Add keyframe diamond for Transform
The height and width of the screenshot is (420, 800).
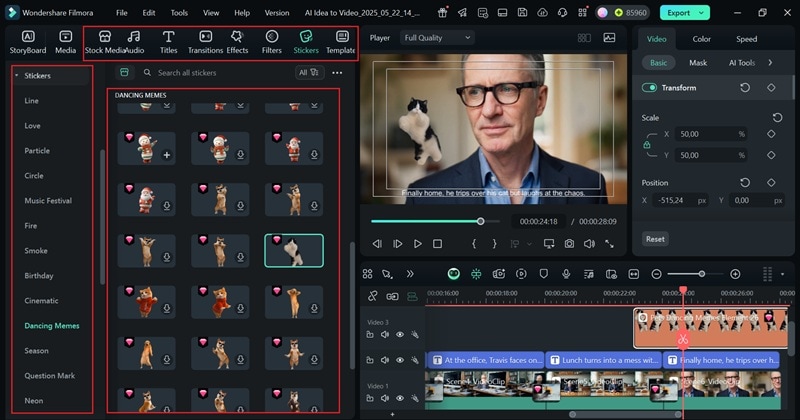(771, 88)
